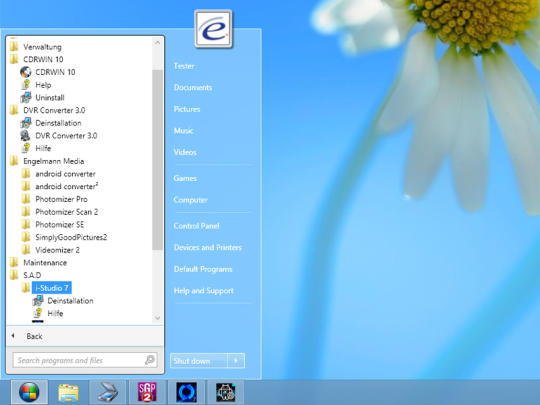540x405 pixels.
Task: Launch the scanner app in the taskbar
Action: (108, 393)
